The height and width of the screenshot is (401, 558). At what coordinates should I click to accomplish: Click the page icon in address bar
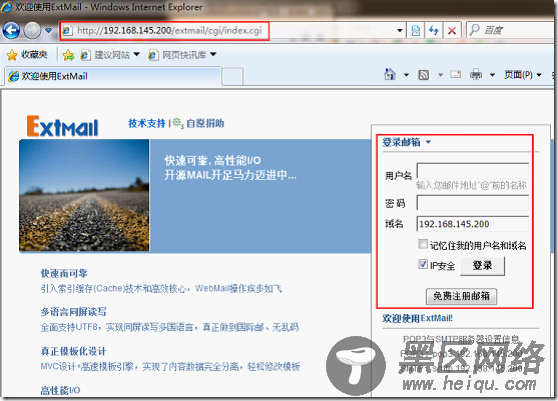click(67, 31)
